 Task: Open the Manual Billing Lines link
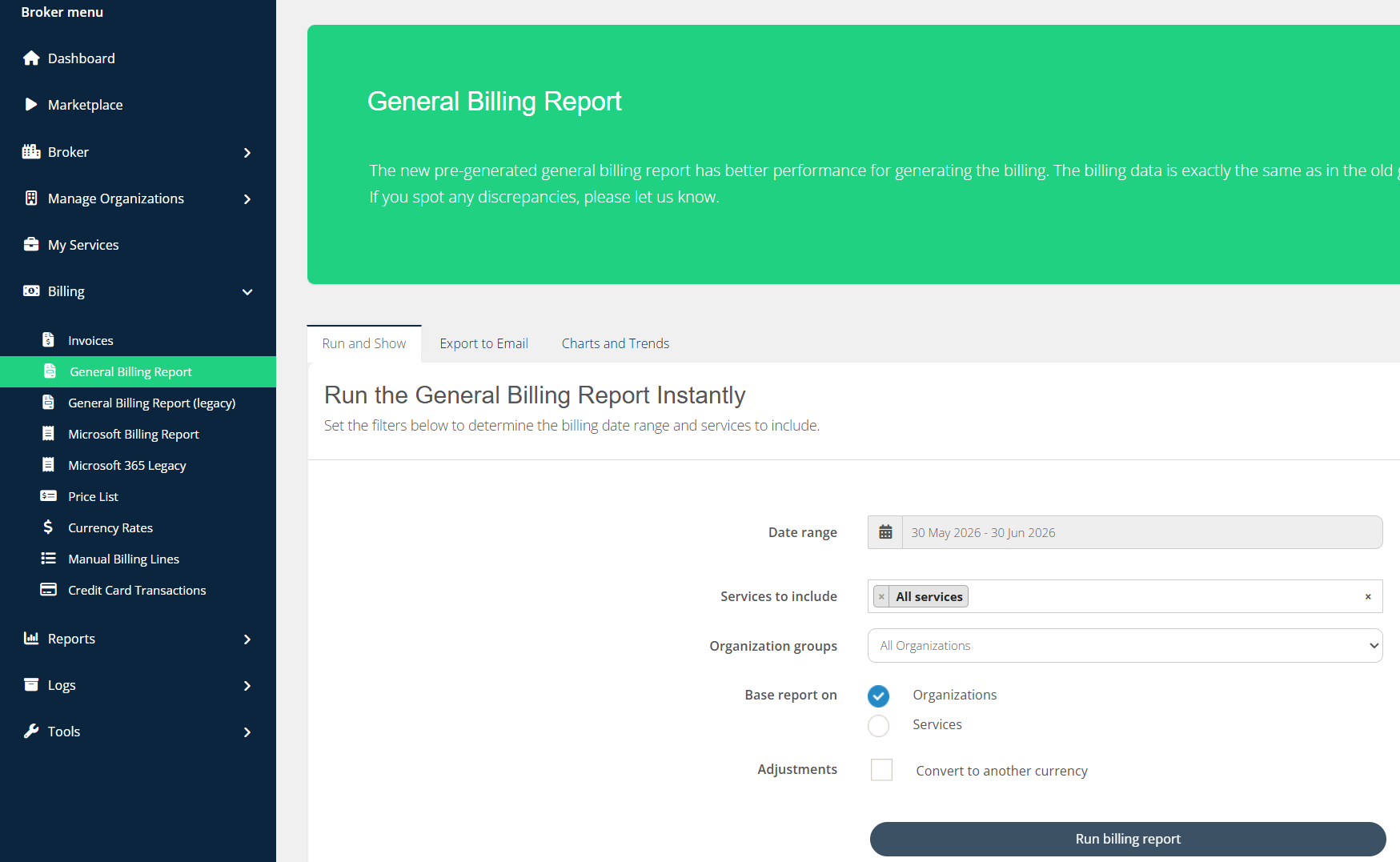click(x=123, y=559)
